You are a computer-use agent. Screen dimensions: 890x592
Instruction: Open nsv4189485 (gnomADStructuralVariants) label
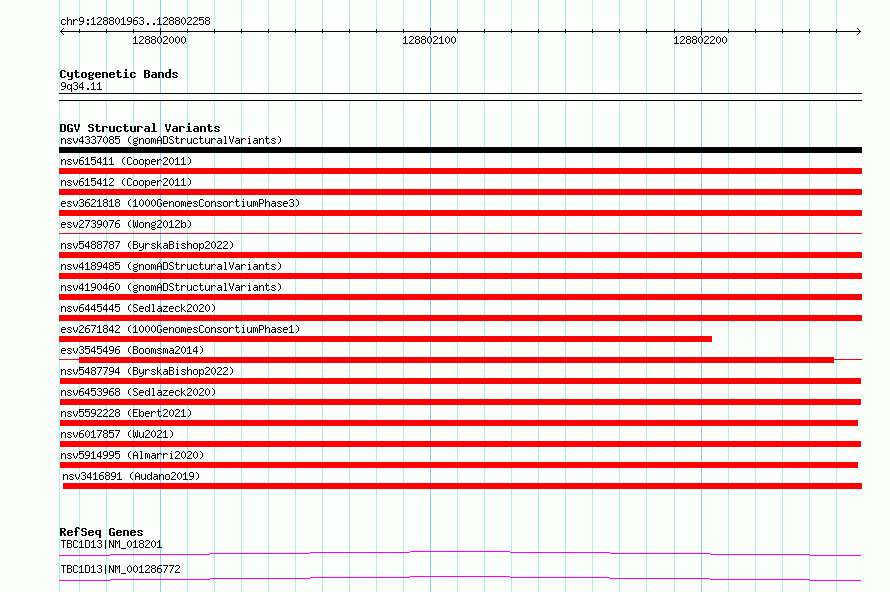pos(171,266)
